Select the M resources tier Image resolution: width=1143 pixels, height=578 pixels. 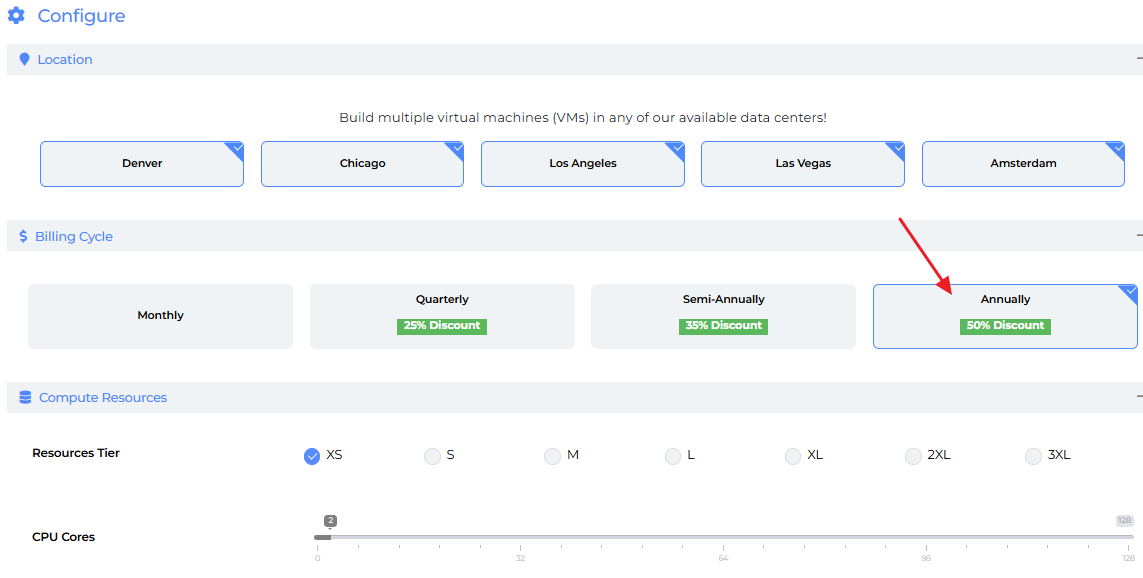point(552,456)
